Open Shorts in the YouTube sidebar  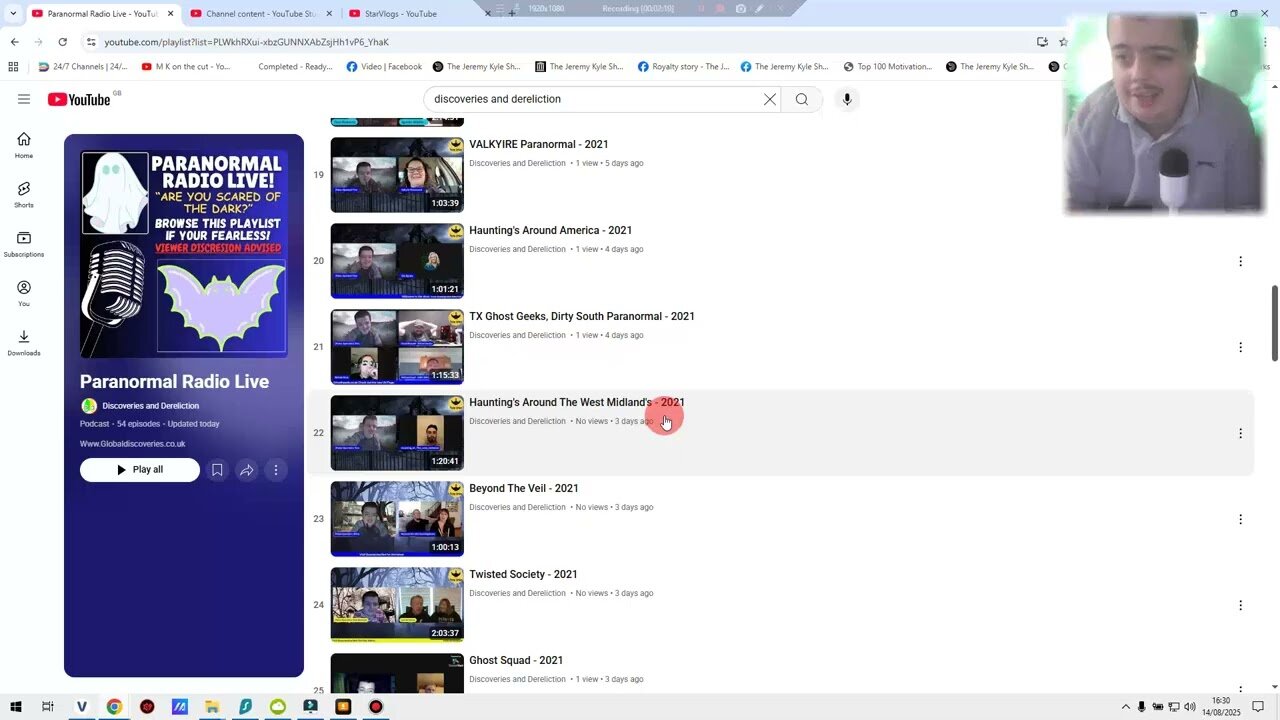pyautogui.click(x=24, y=194)
